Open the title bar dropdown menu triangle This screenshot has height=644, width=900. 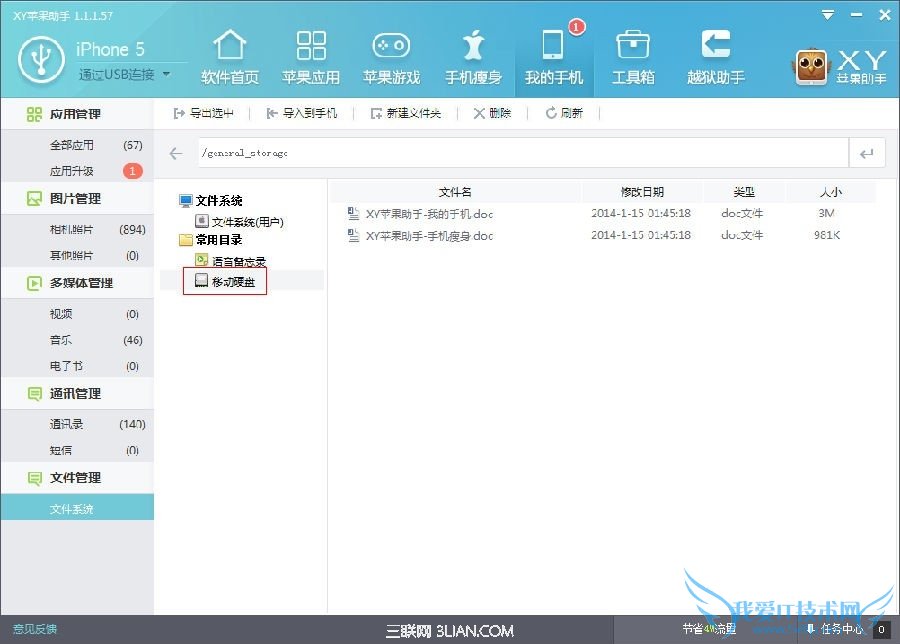828,15
